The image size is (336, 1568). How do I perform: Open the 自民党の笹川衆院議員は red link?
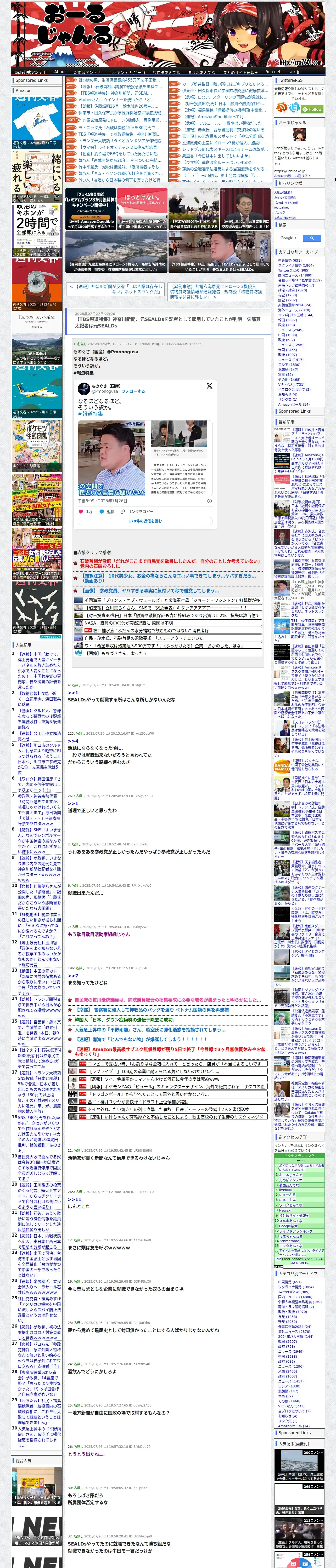(168, 1000)
